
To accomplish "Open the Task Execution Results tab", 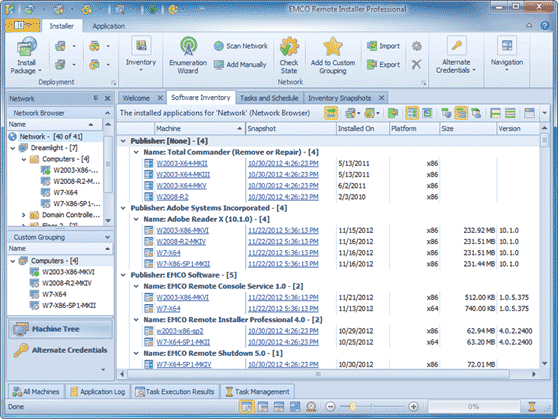I will (x=175, y=392).
